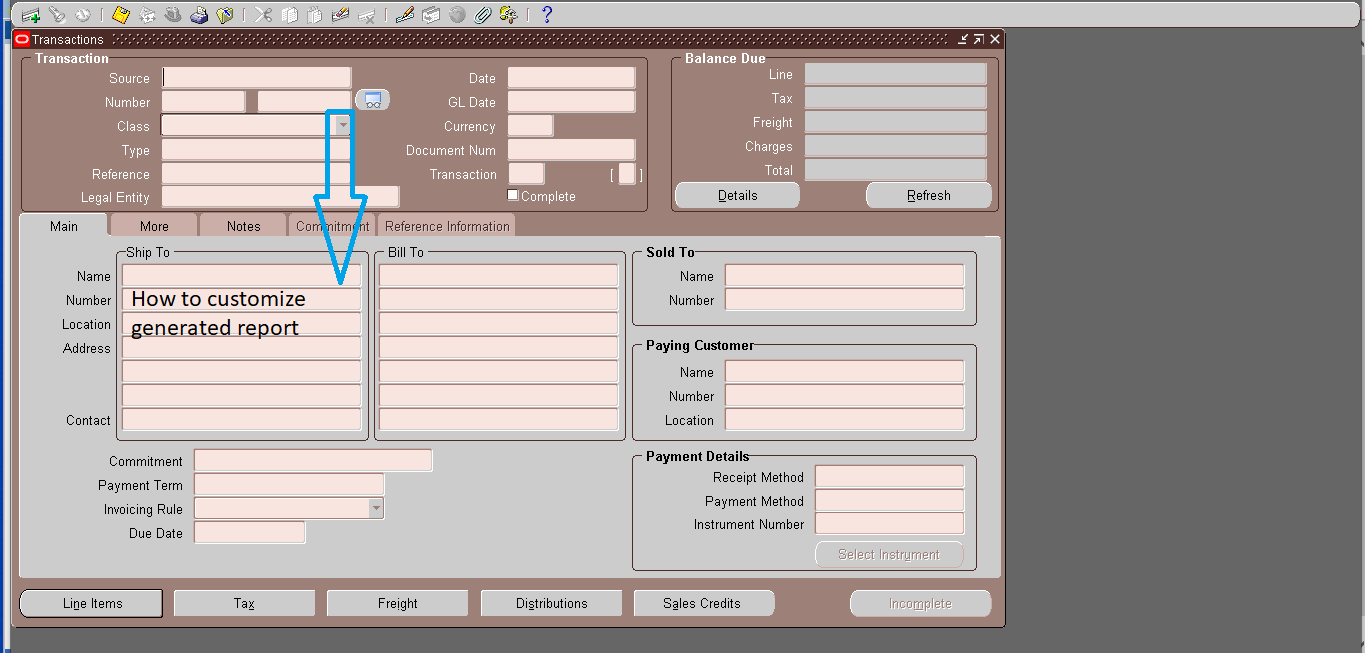Click the Refresh button

[929, 195]
